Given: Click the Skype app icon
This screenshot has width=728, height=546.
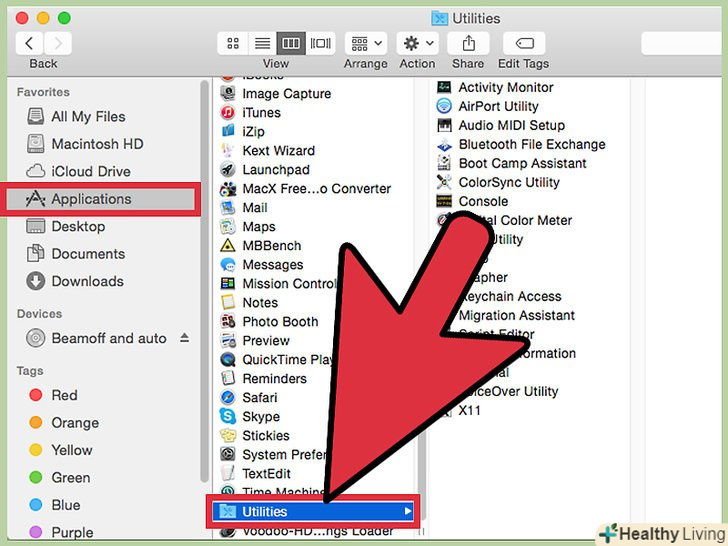Looking at the screenshot, I should click(228, 416).
